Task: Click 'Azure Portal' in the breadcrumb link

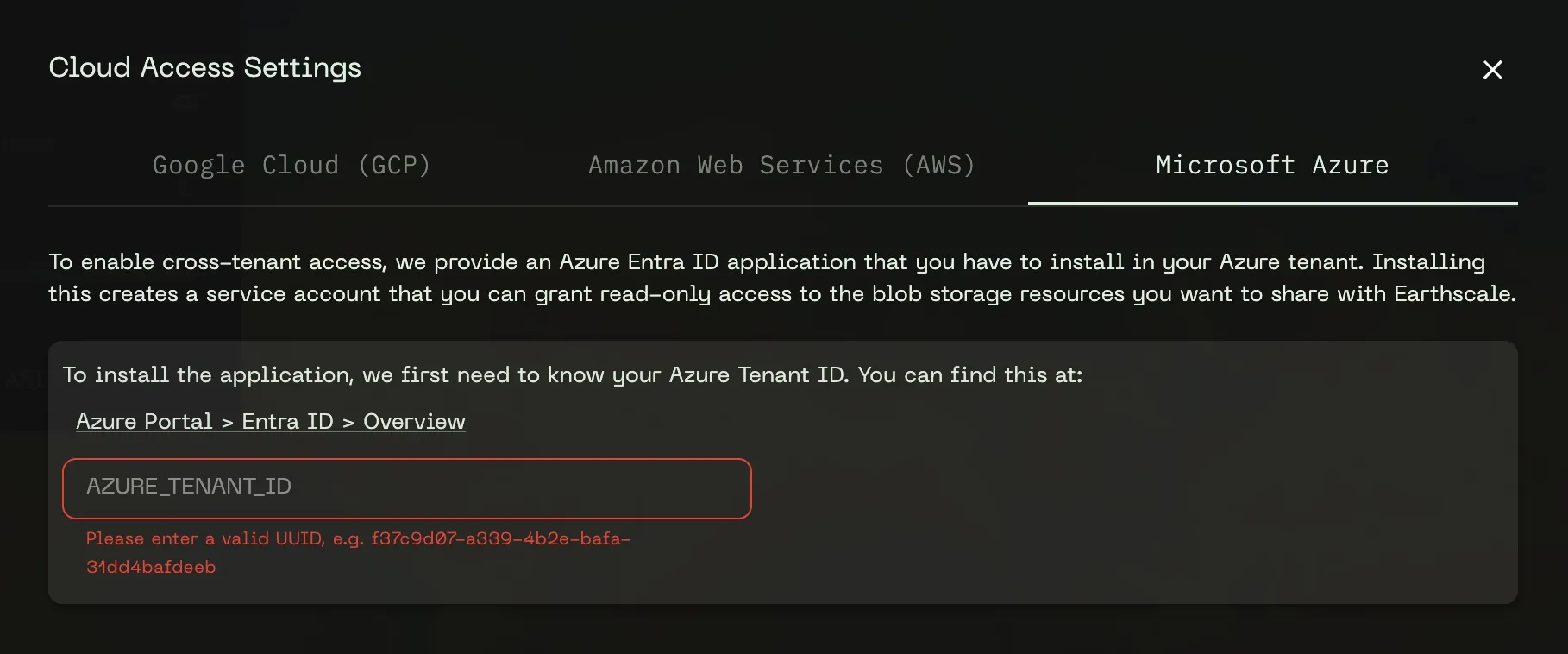Action: pos(144,422)
